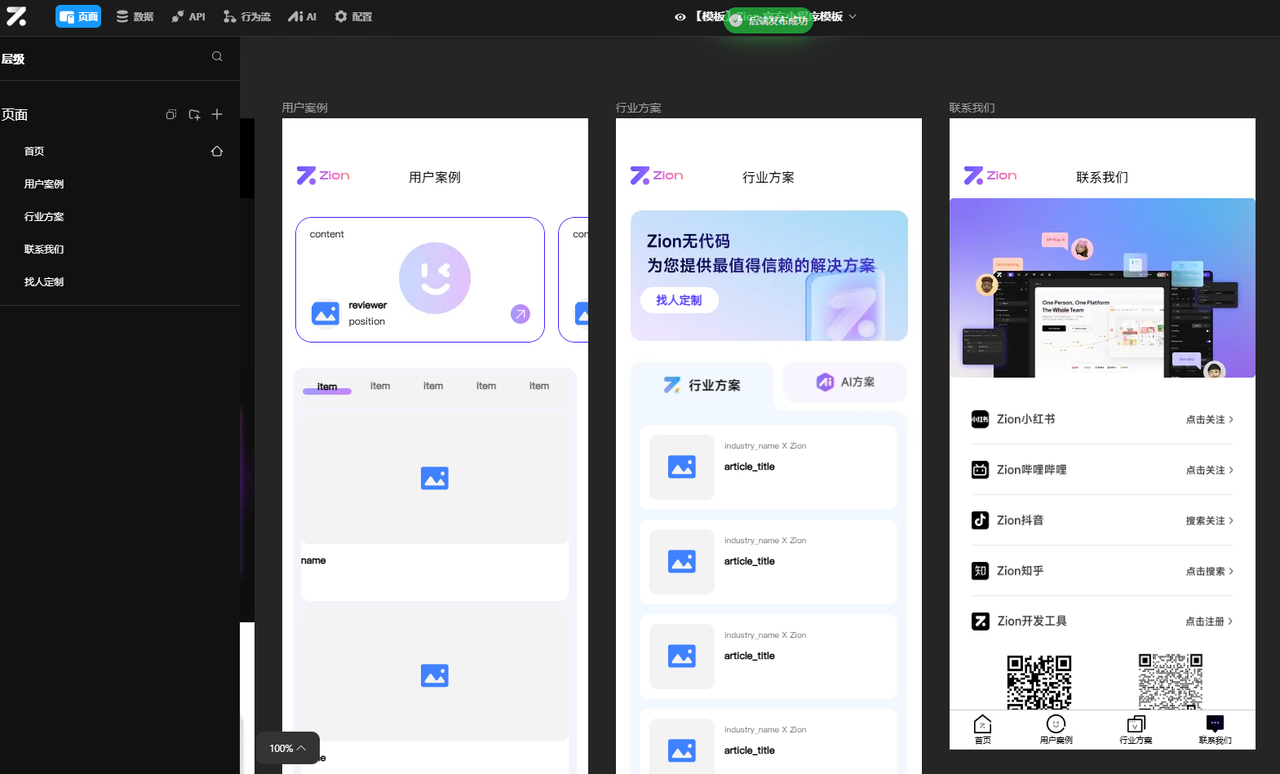Viewport: 1280px width, 774px height.
Task: Select the 用户案例 page in the list
Action: pyautogui.click(x=44, y=183)
